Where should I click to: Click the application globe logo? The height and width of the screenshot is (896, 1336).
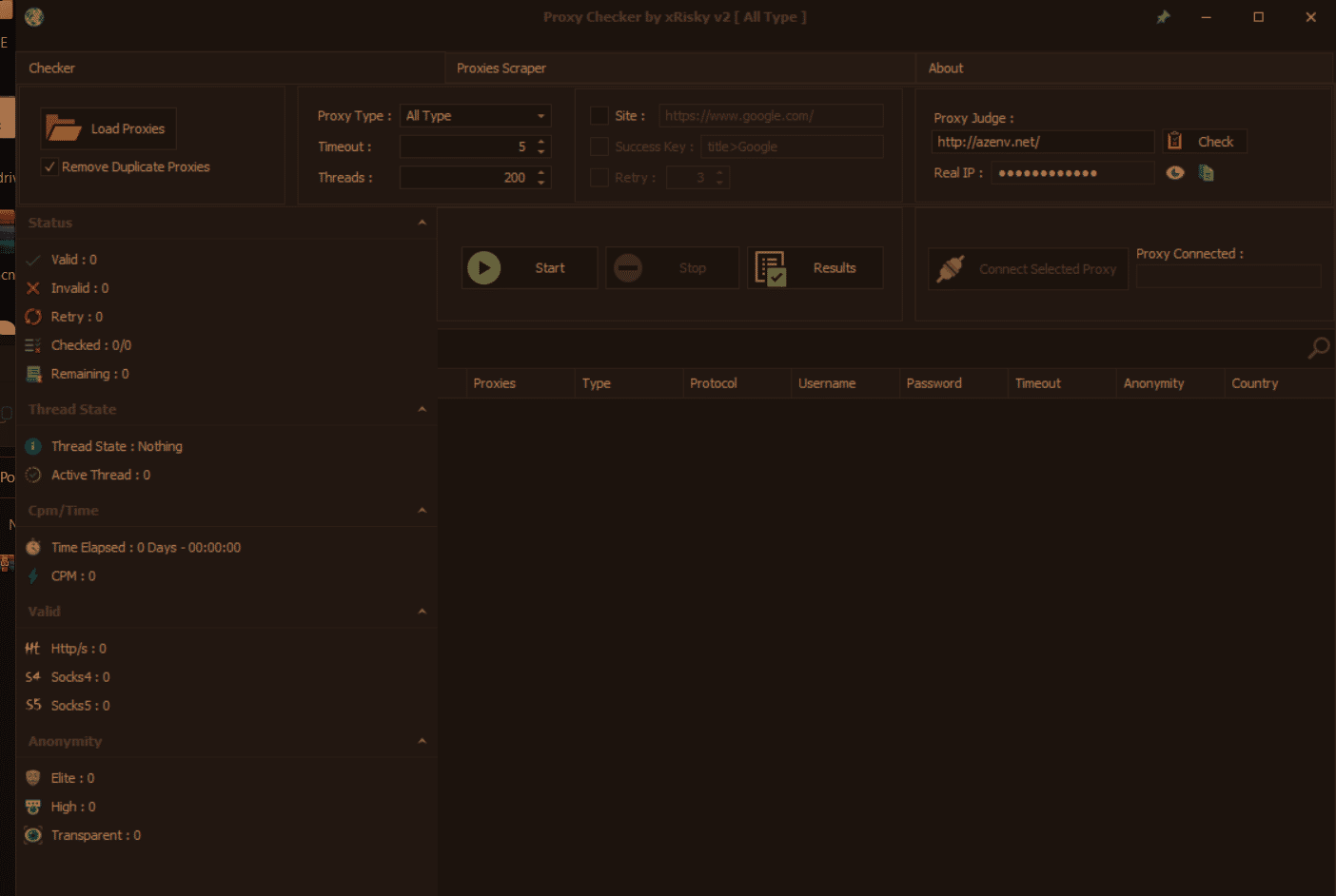point(34,17)
